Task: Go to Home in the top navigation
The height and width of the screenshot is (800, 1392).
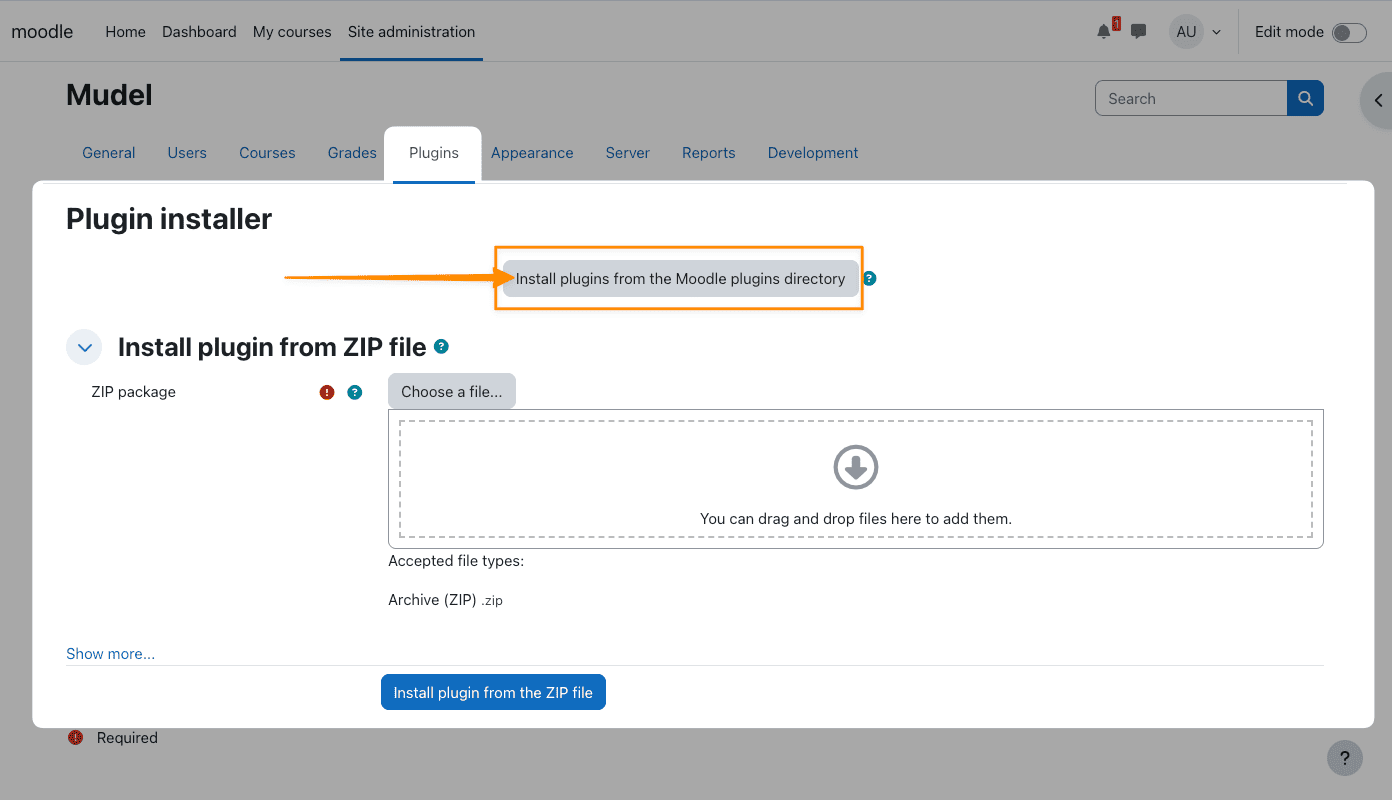Action: click(125, 32)
